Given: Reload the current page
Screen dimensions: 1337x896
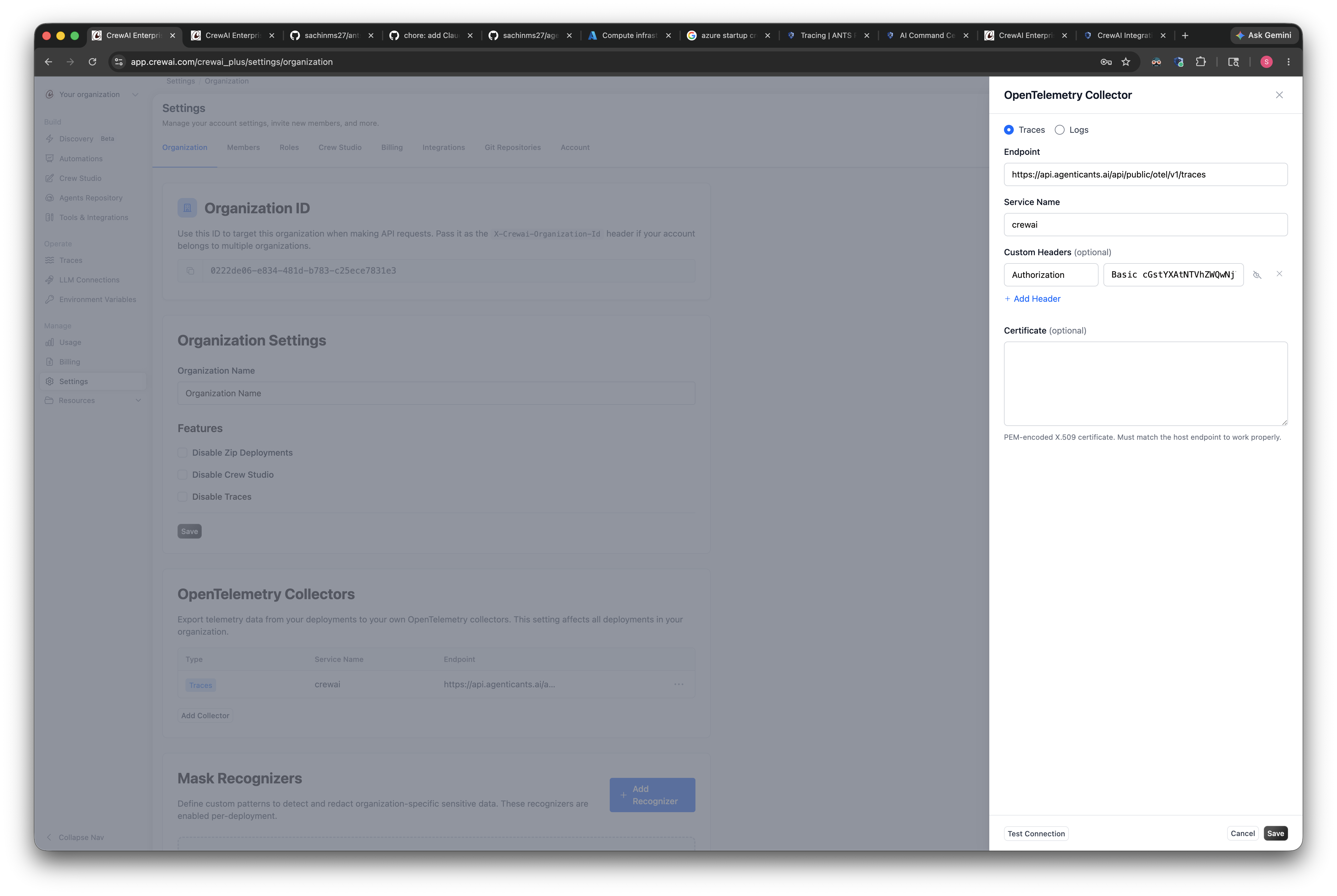Looking at the screenshot, I should pos(92,62).
